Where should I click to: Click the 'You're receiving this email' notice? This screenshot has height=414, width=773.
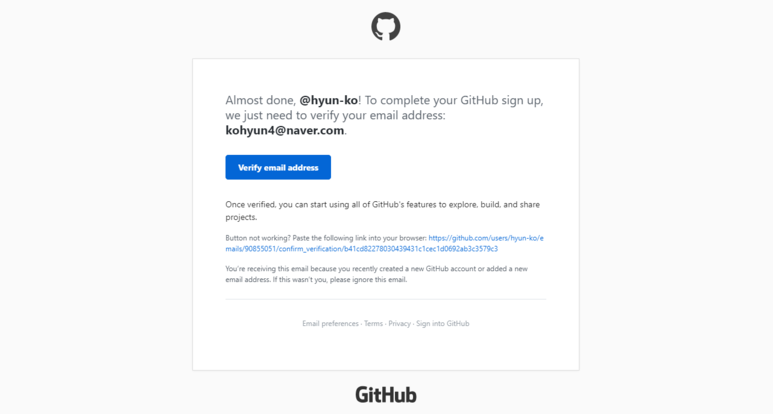pyautogui.click(x=377, y=274)
